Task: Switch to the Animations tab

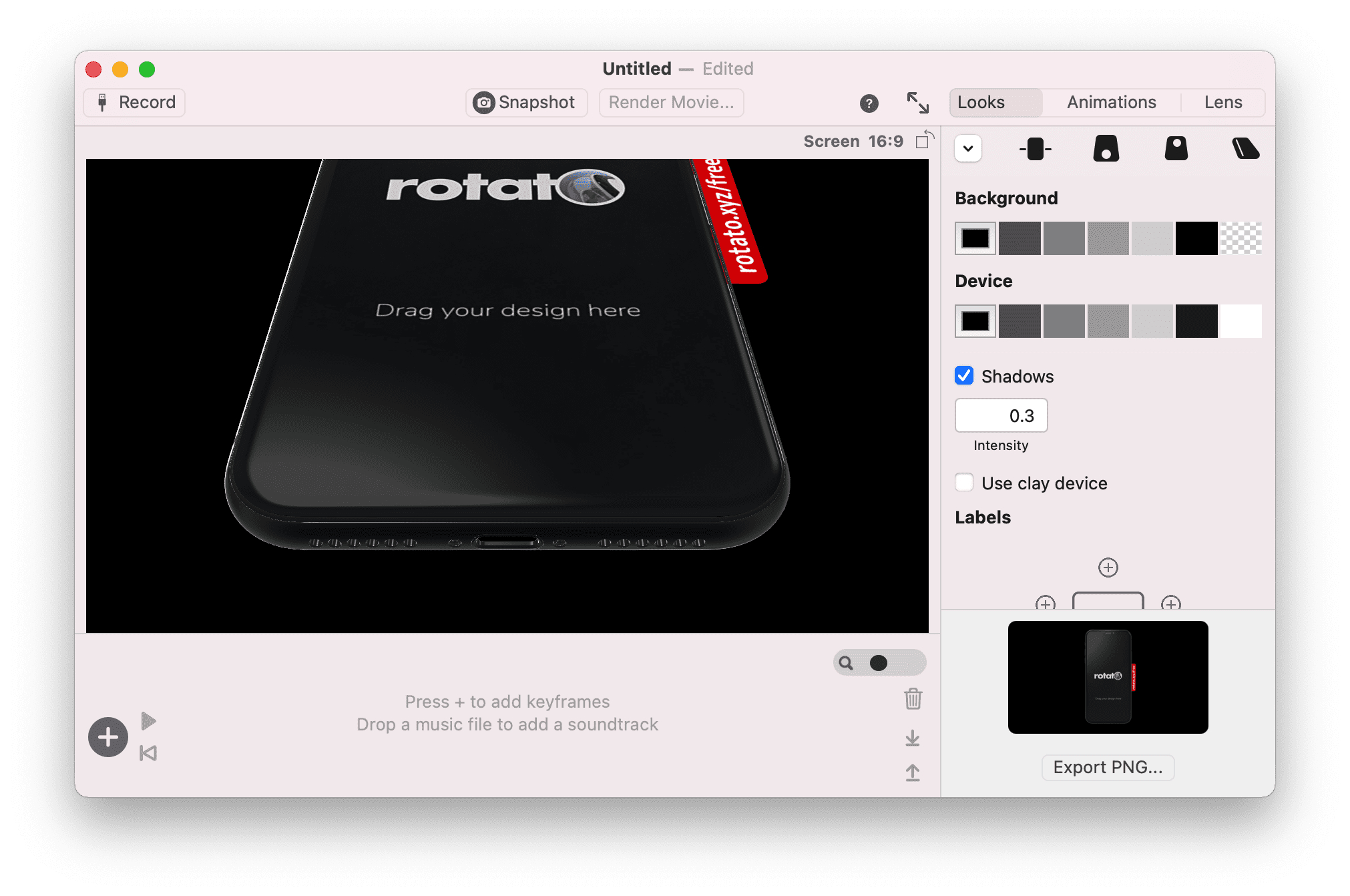Action: point(1111,102)
